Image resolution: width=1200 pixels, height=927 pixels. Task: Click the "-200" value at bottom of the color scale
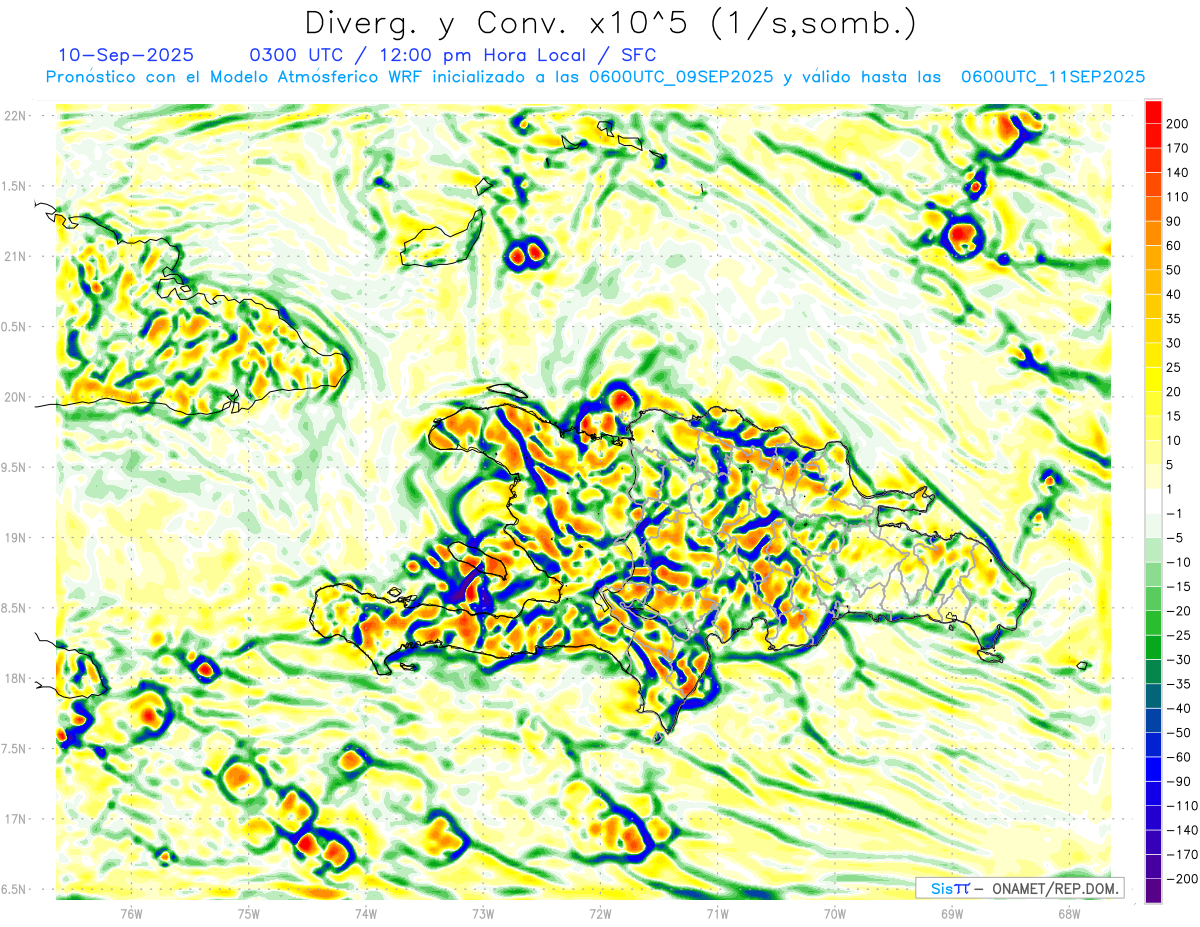coord(1180,878)
